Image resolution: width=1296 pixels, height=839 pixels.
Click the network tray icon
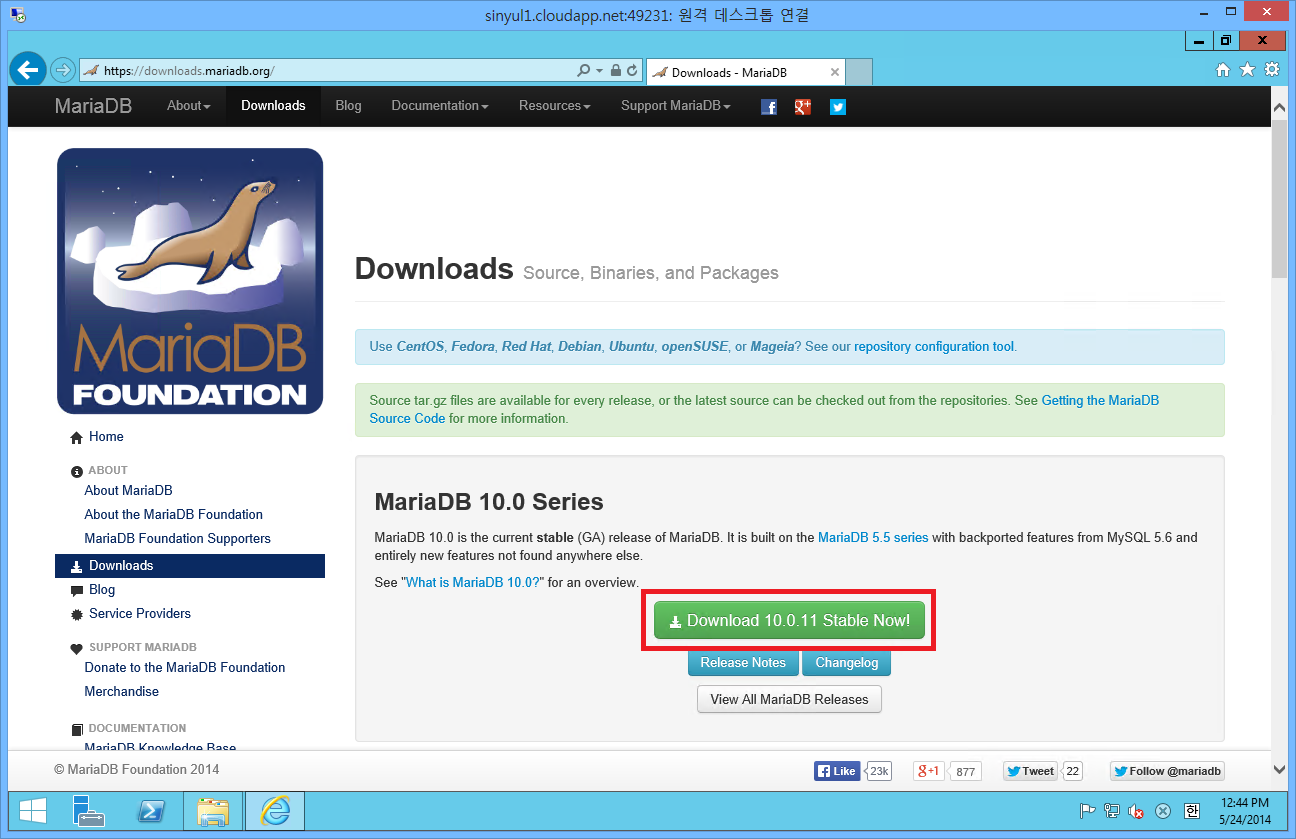1111,811
